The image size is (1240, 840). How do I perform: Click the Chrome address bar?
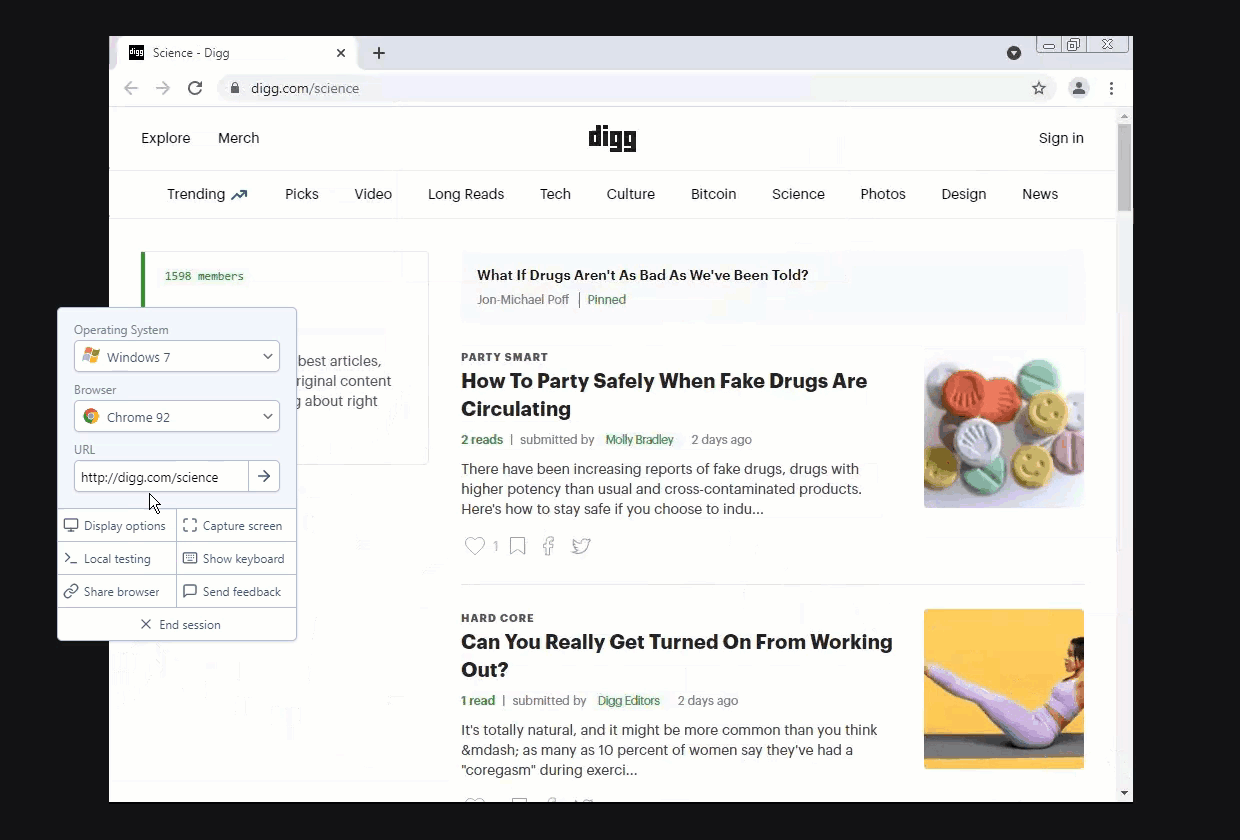click(635, 88)
